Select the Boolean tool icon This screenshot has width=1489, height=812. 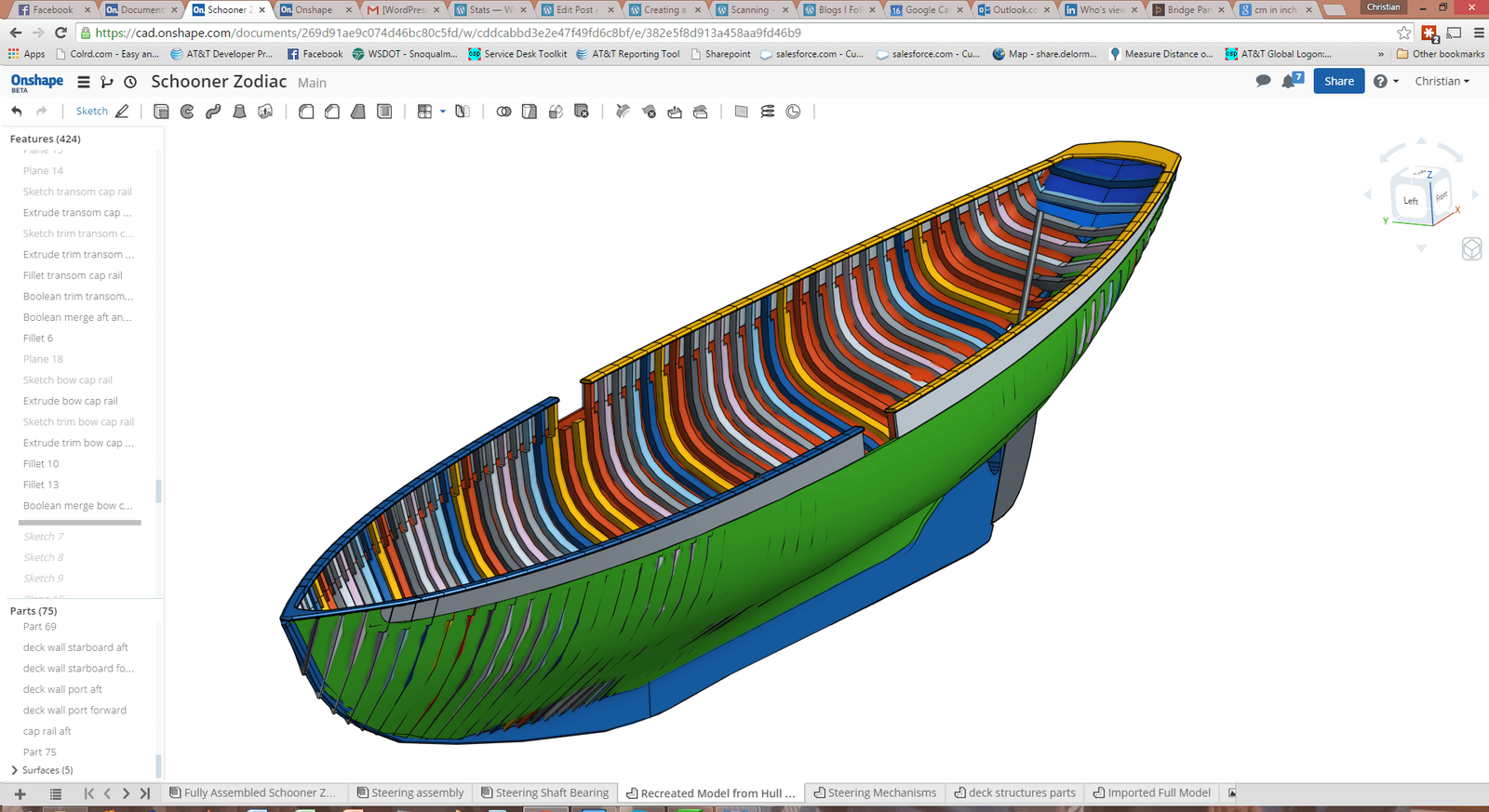tap(503, 112)
